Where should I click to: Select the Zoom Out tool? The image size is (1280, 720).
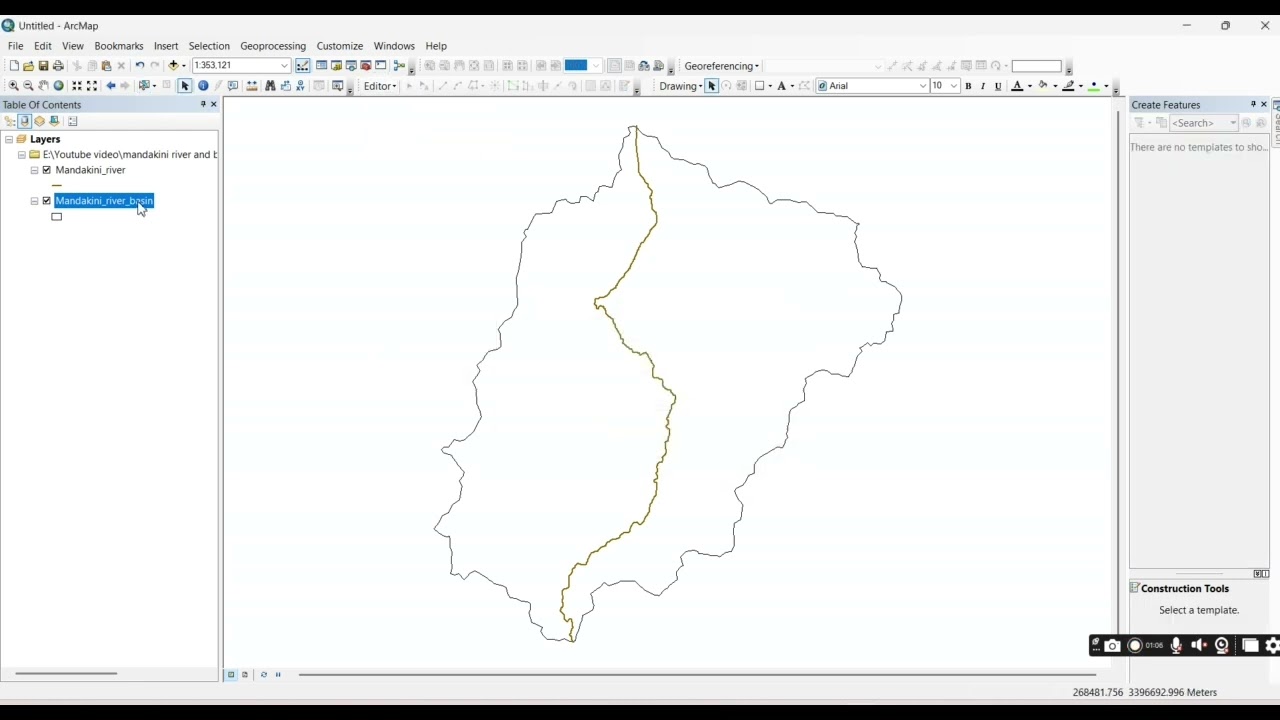coord(28,86)
